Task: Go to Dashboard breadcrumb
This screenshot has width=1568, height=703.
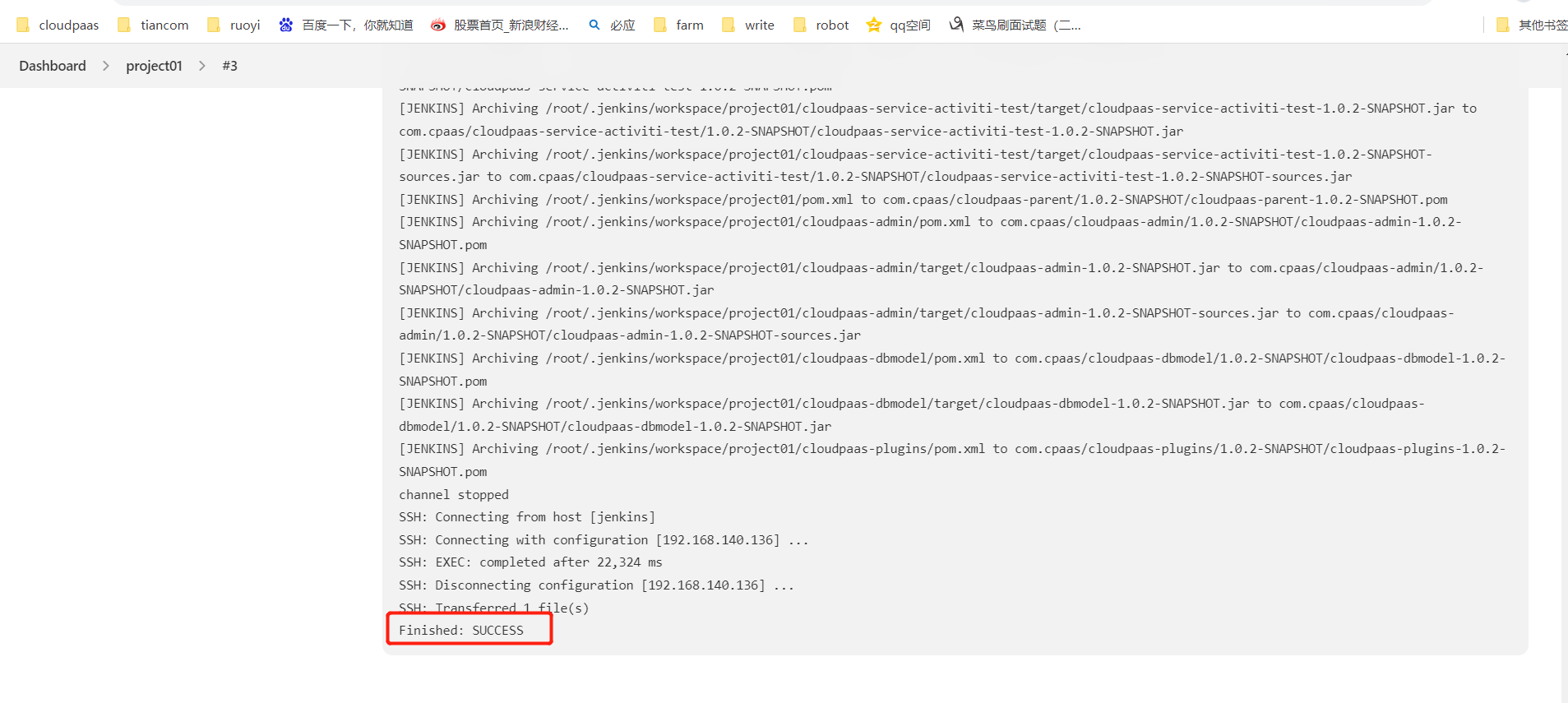Action: [x=53, y=66]
